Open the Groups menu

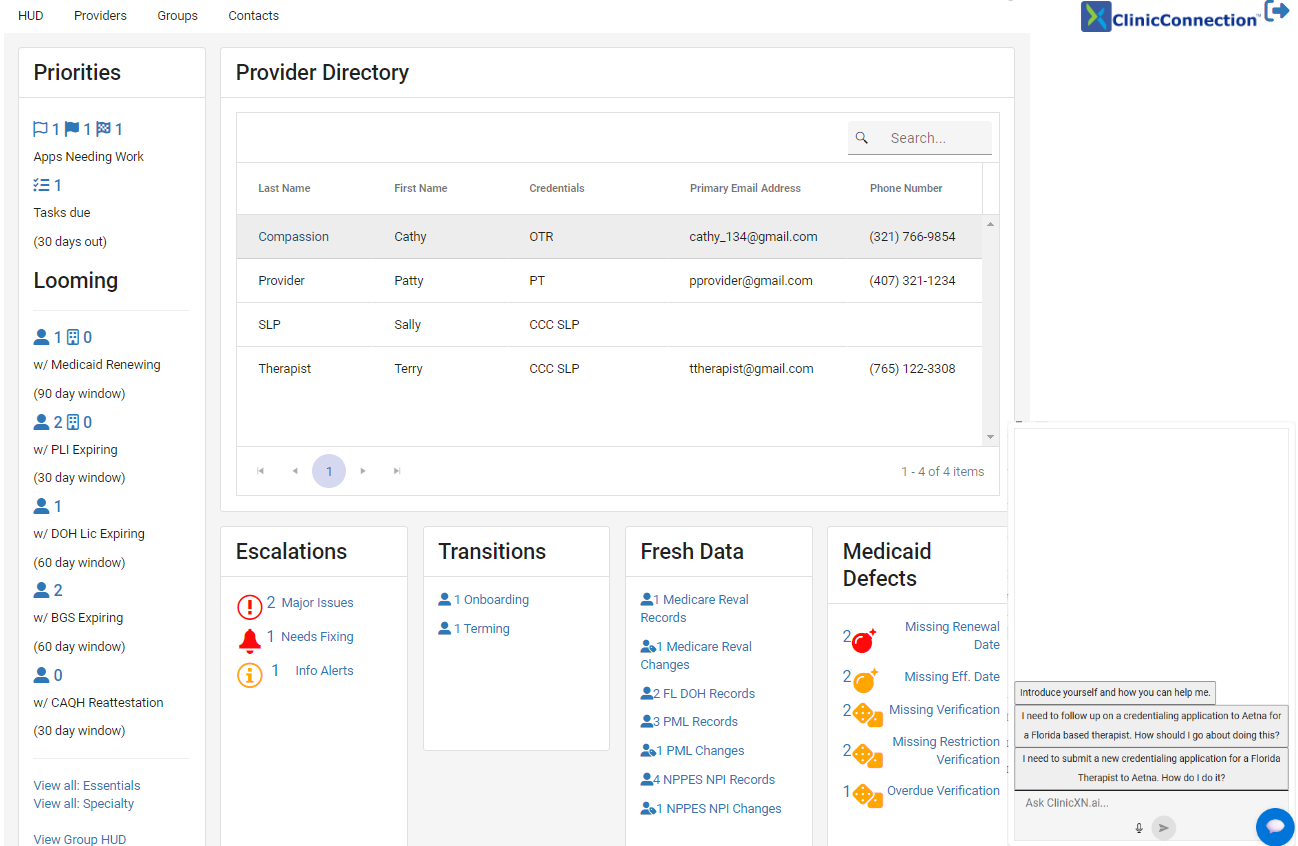177,15
